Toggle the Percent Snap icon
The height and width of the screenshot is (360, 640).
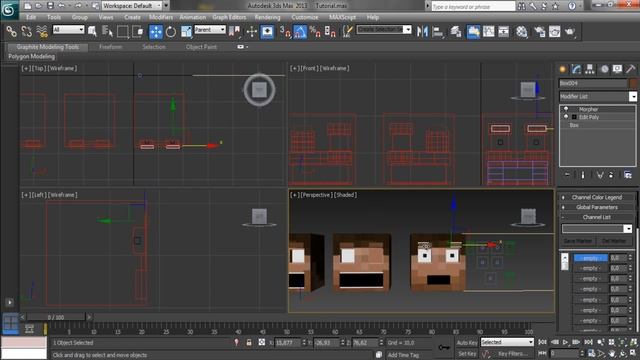pos(315,31)
